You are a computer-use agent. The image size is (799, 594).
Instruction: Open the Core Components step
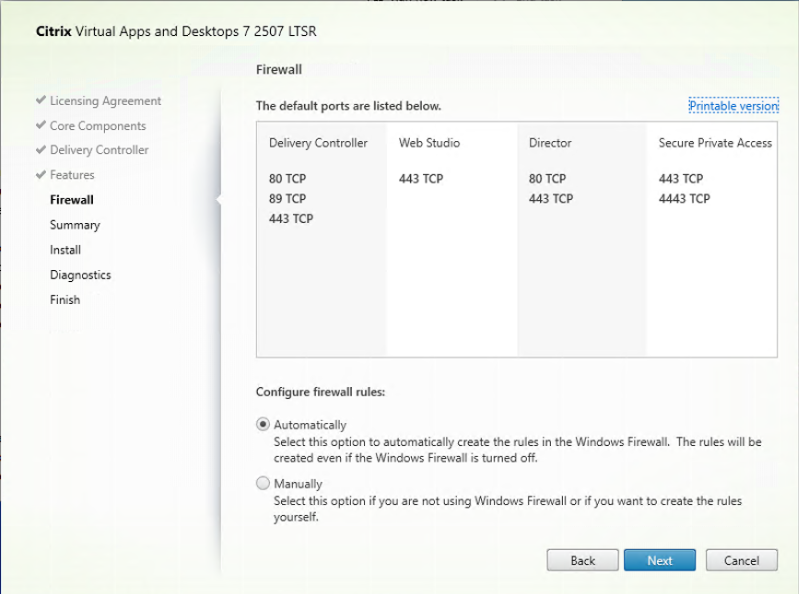coord(97,126)
